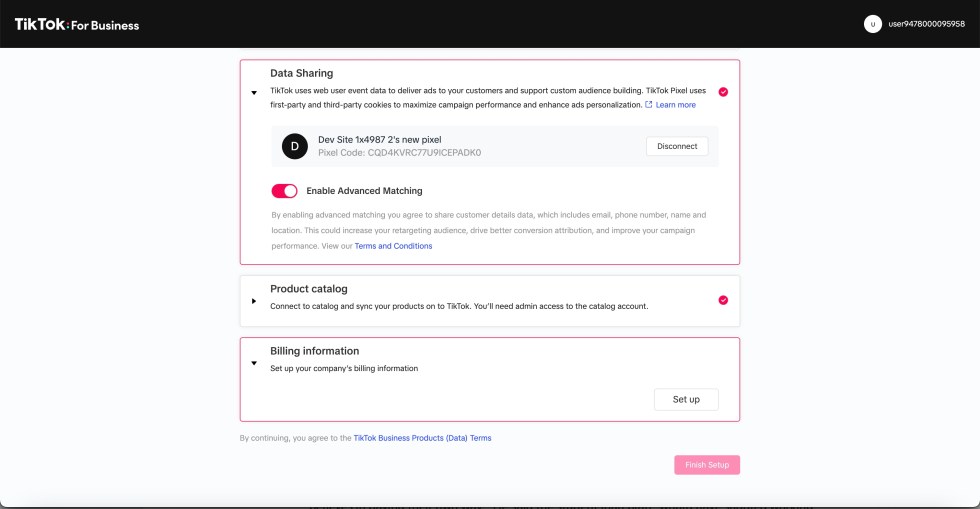The height and width of the screenshot is (509, 980).
Task: Open the Learn more link
Action: [x=676, y=105]
